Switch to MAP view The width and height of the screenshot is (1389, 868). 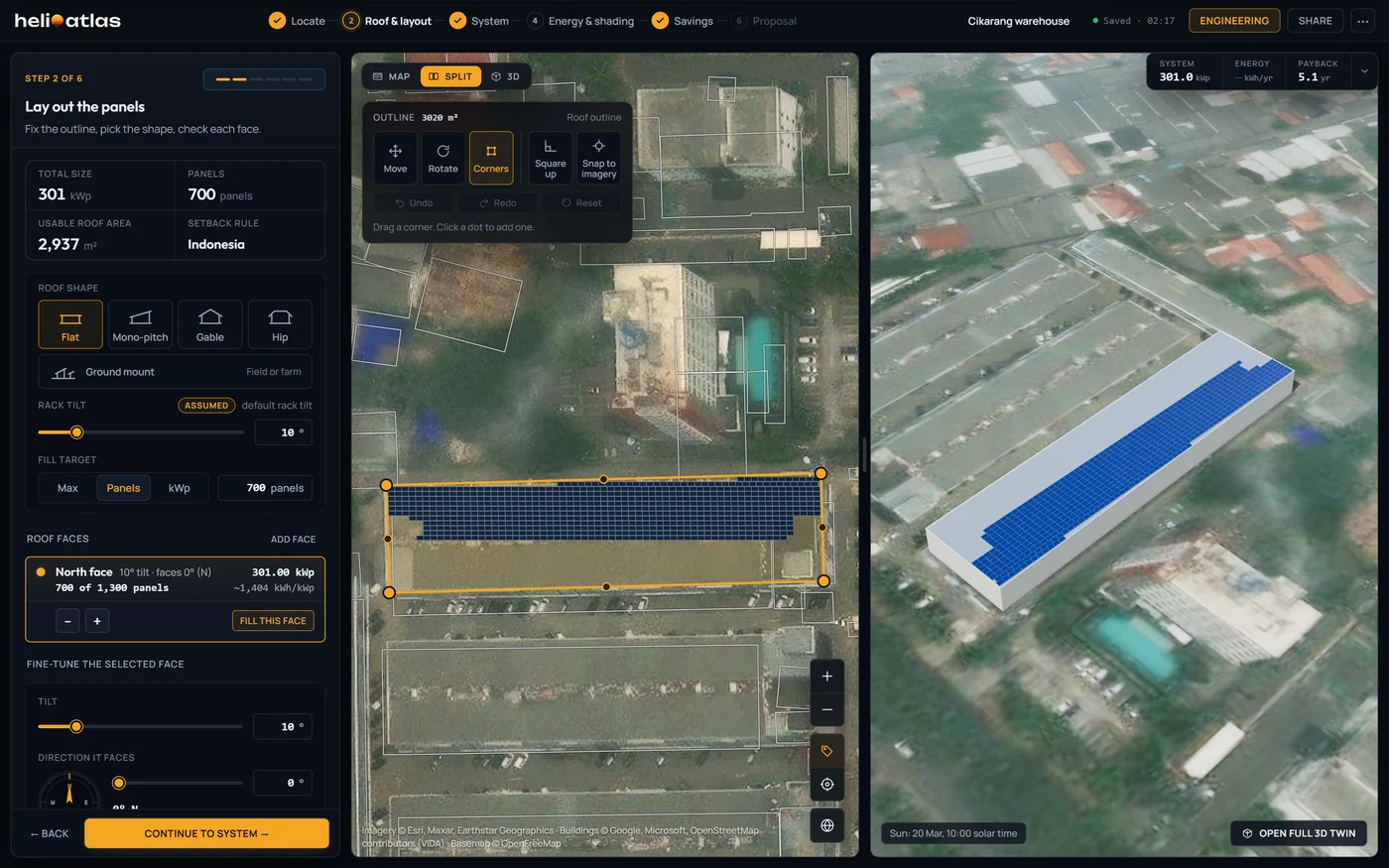[x=391, y=76]
